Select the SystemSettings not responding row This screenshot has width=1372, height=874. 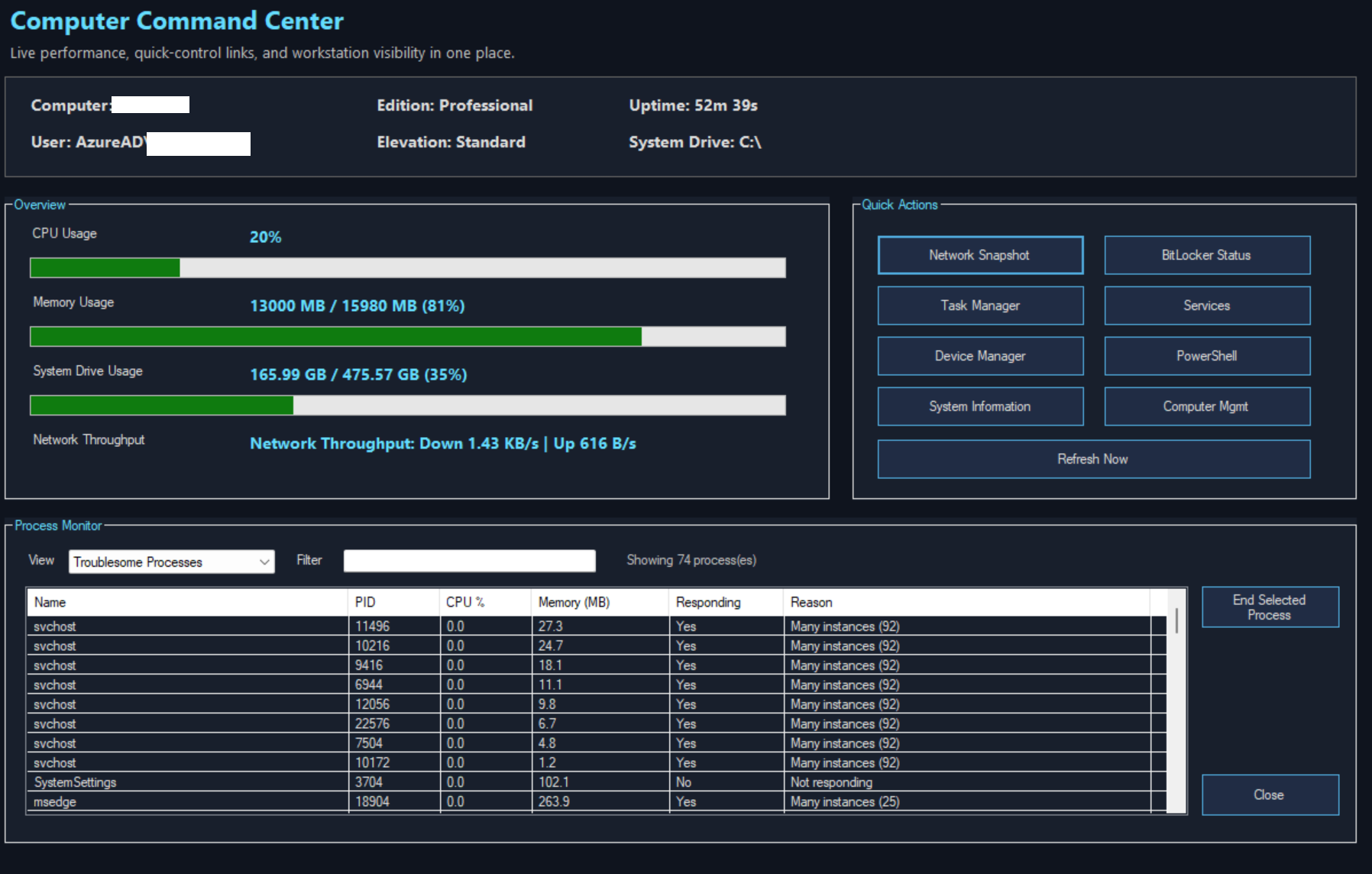[75, 782]
